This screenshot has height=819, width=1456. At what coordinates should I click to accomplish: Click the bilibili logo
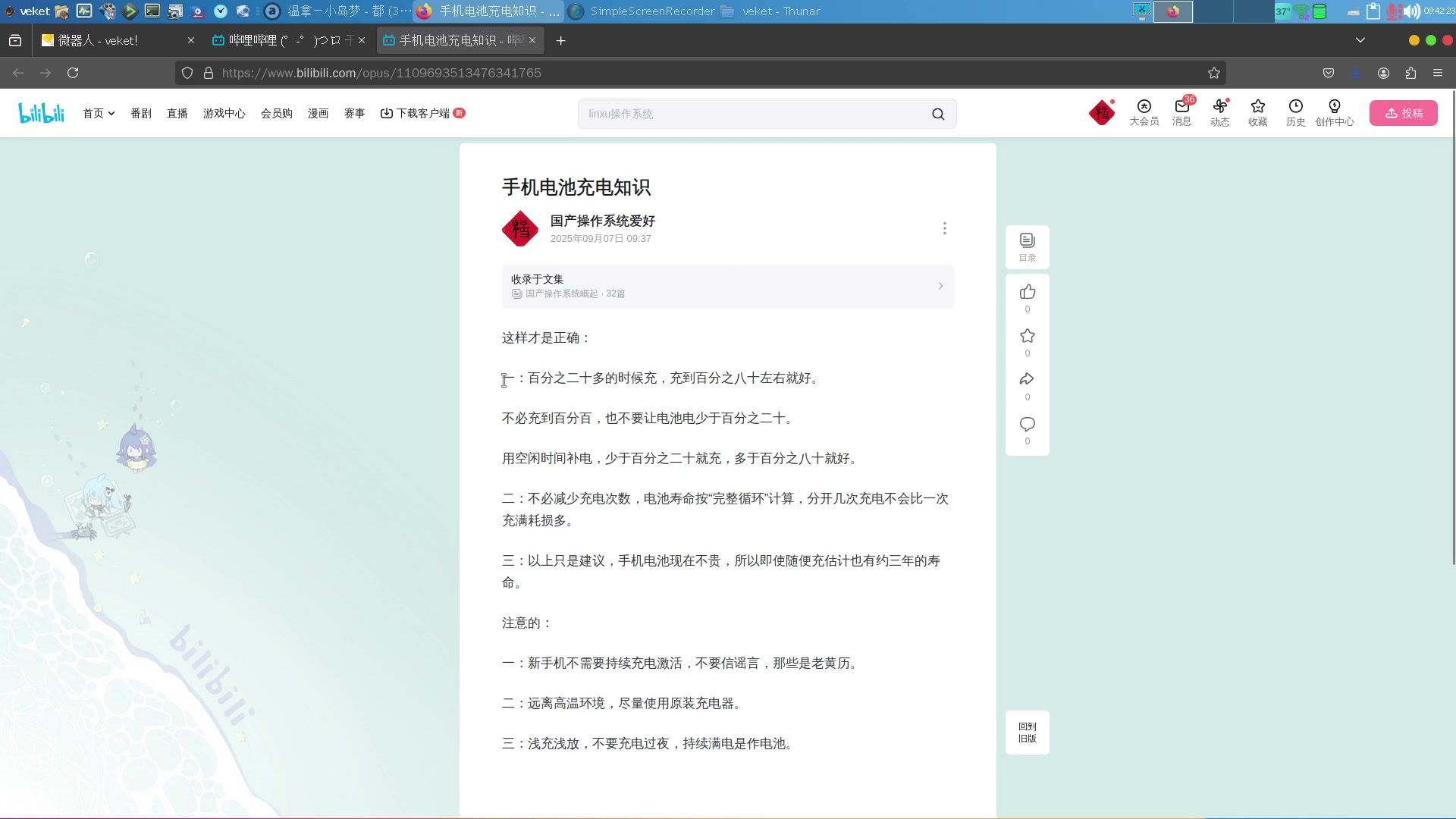(x=41, y=113)
